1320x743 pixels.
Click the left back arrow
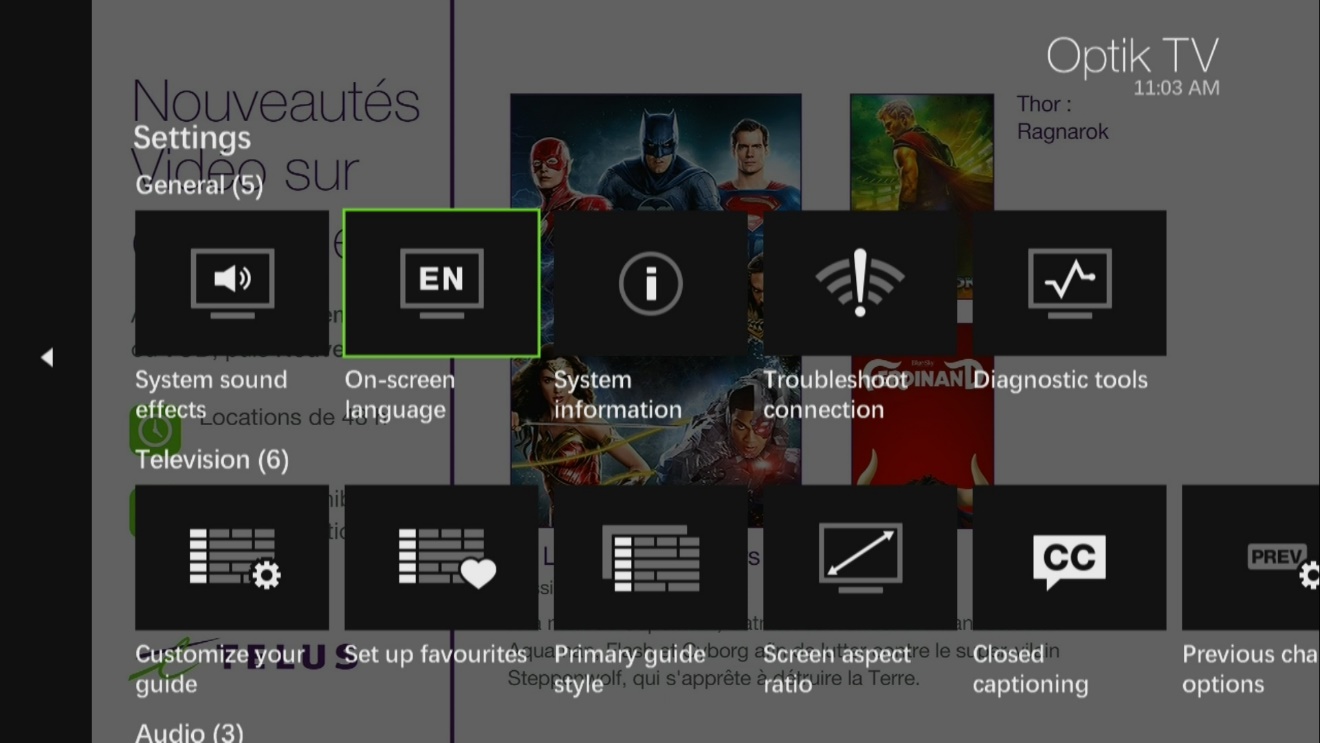pyautogui.click(x=46, y=357)
